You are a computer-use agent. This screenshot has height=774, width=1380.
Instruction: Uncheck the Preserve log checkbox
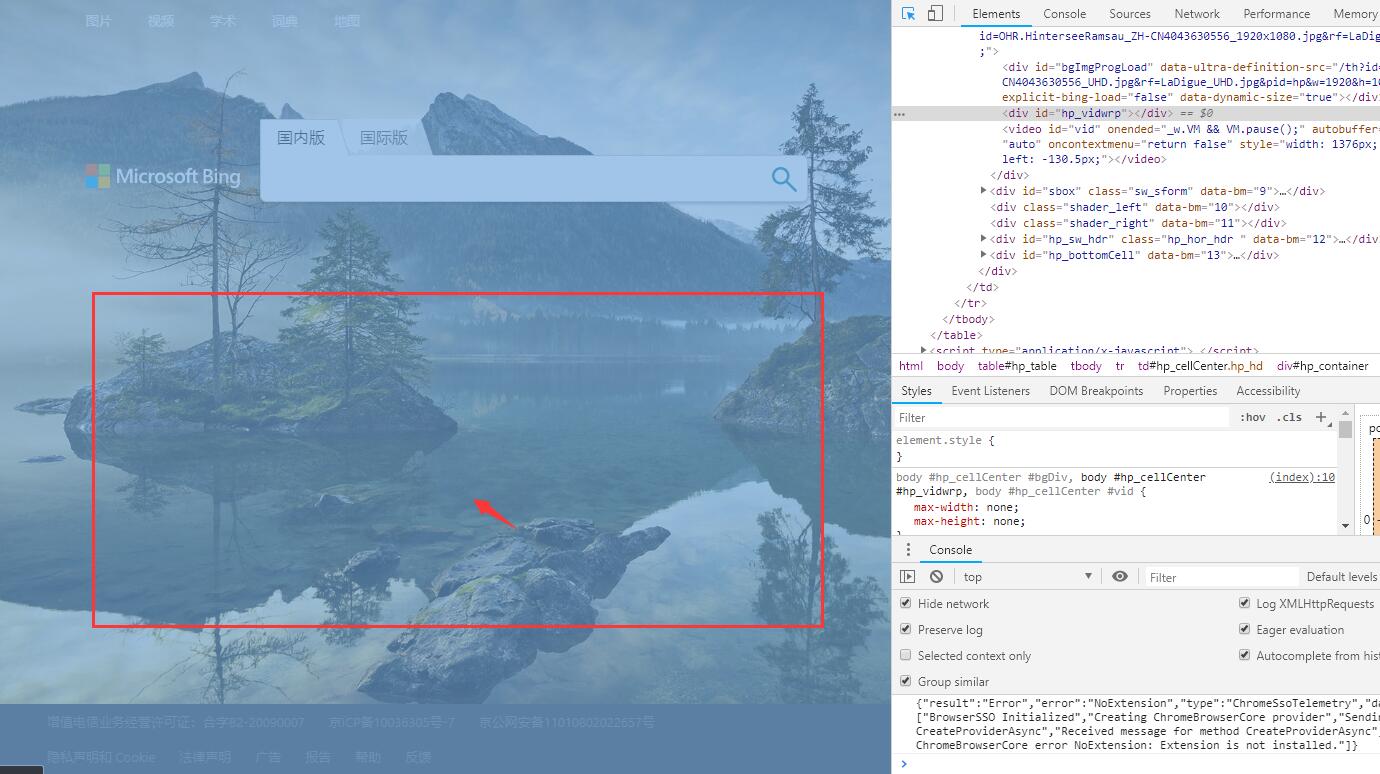[905, 629]
